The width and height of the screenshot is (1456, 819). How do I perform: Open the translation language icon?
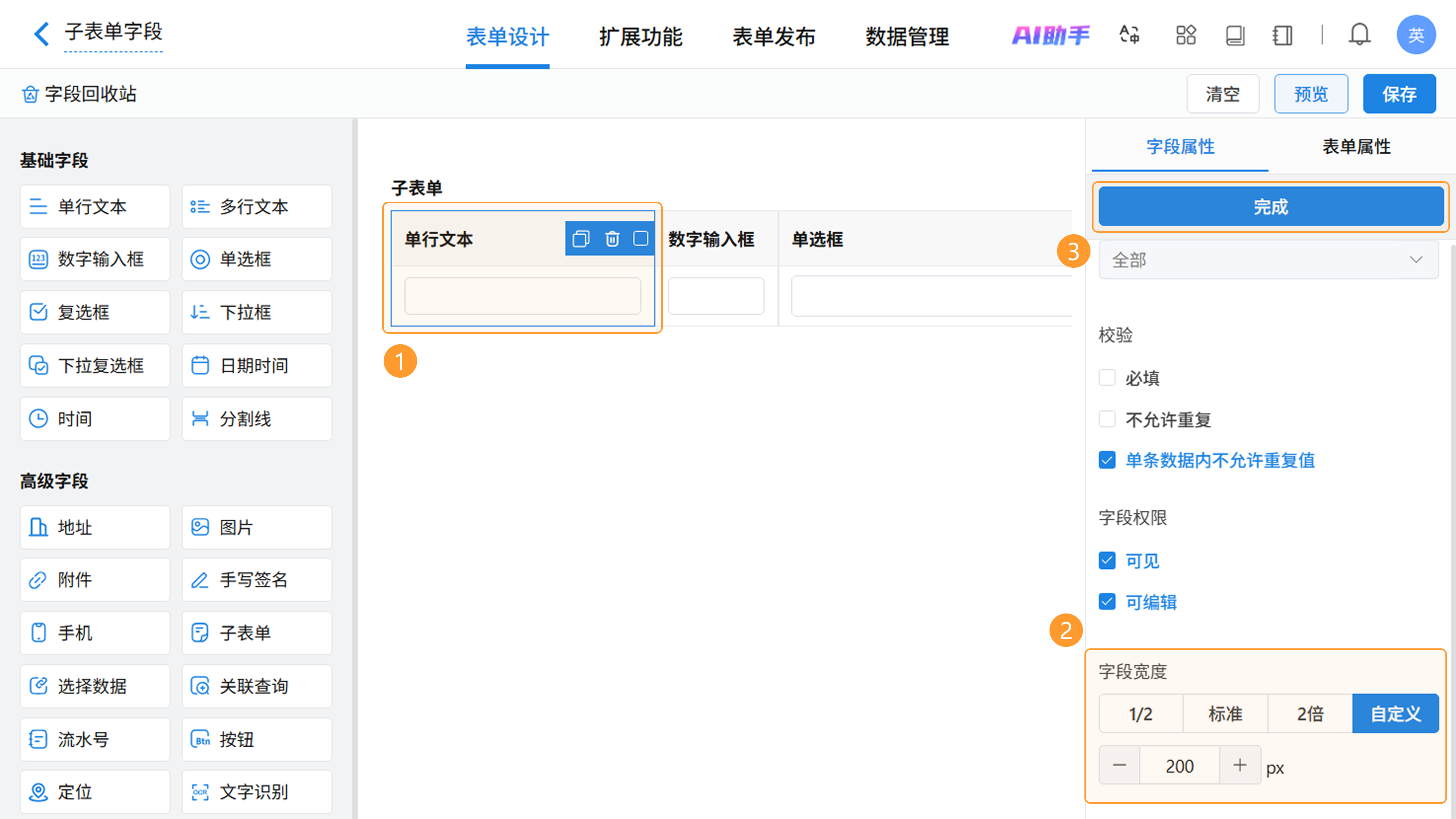click(x=1129, y=35)
